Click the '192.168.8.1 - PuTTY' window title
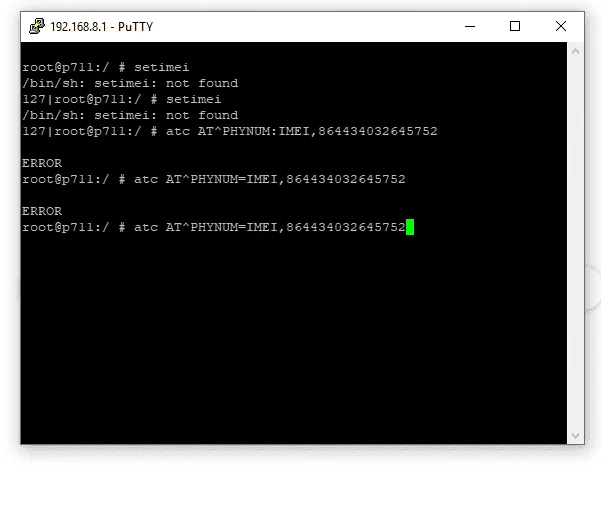 tap(102, 27)
